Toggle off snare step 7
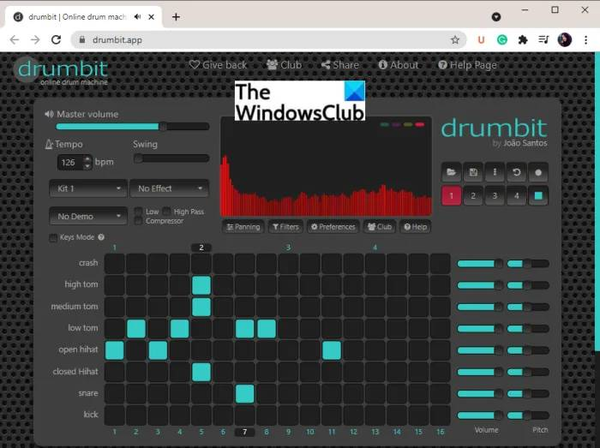The height and width of the screenshot is (448, 600). pyautogui.click(x=245, y=394)
